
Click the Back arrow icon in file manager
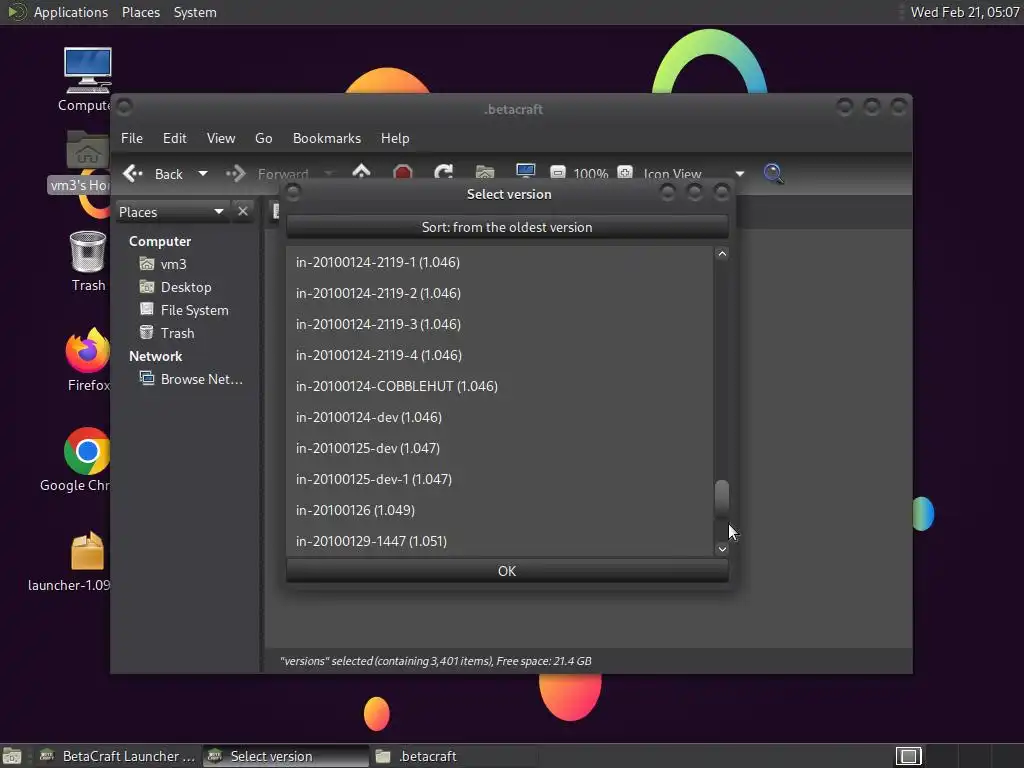tap(133, 174)
